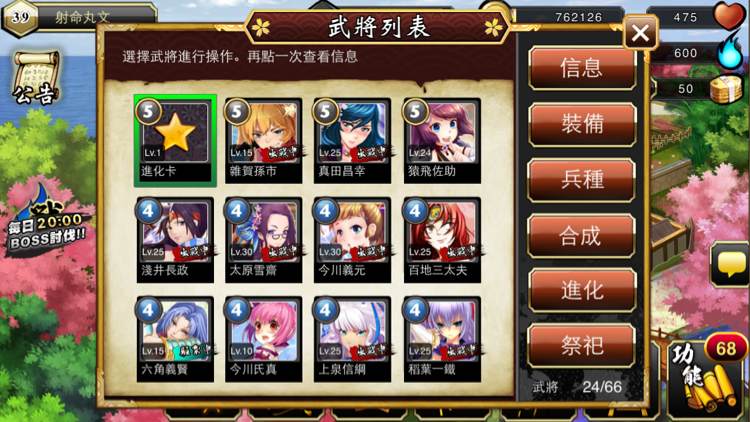This screenshot has width=750, height=422.
Task: Select general 真田昌幸 card
Action: 352,141
